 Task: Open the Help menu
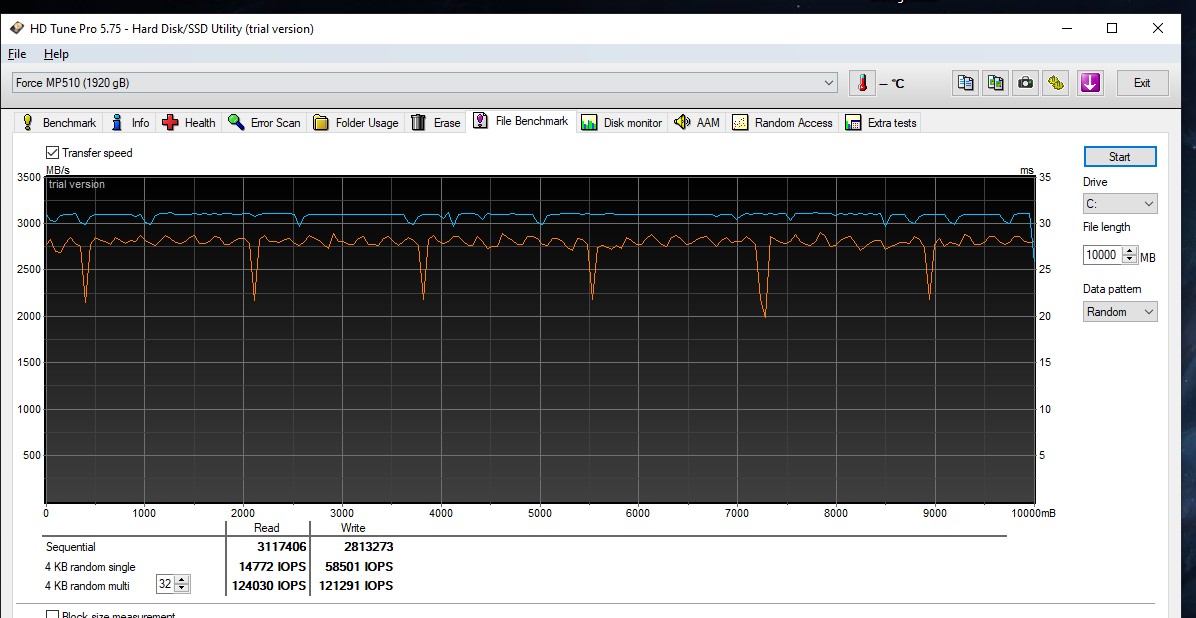click(56, 54)
